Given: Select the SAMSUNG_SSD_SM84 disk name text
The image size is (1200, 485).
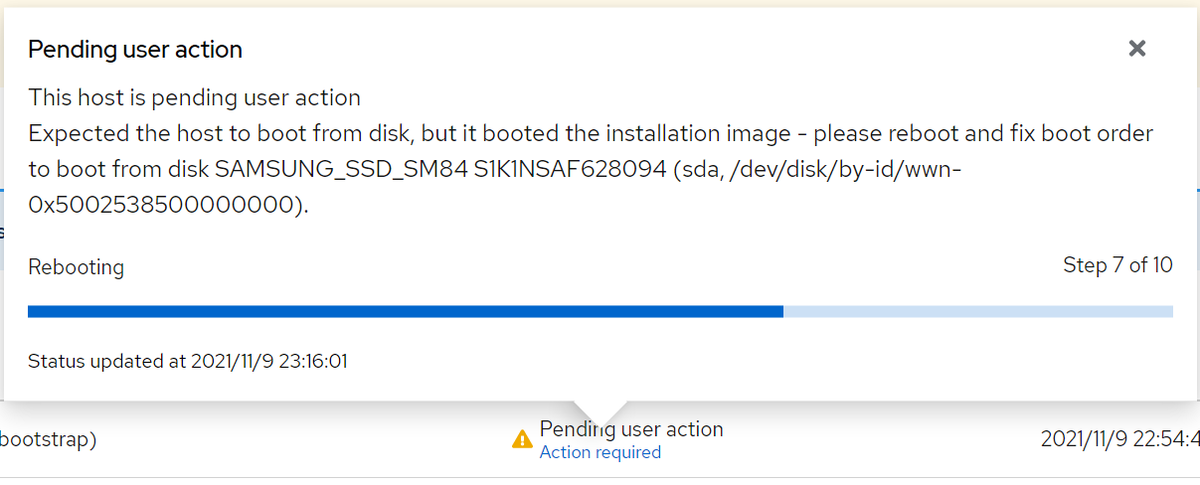Looking at the screenshot, I should (x=342, y=170).
